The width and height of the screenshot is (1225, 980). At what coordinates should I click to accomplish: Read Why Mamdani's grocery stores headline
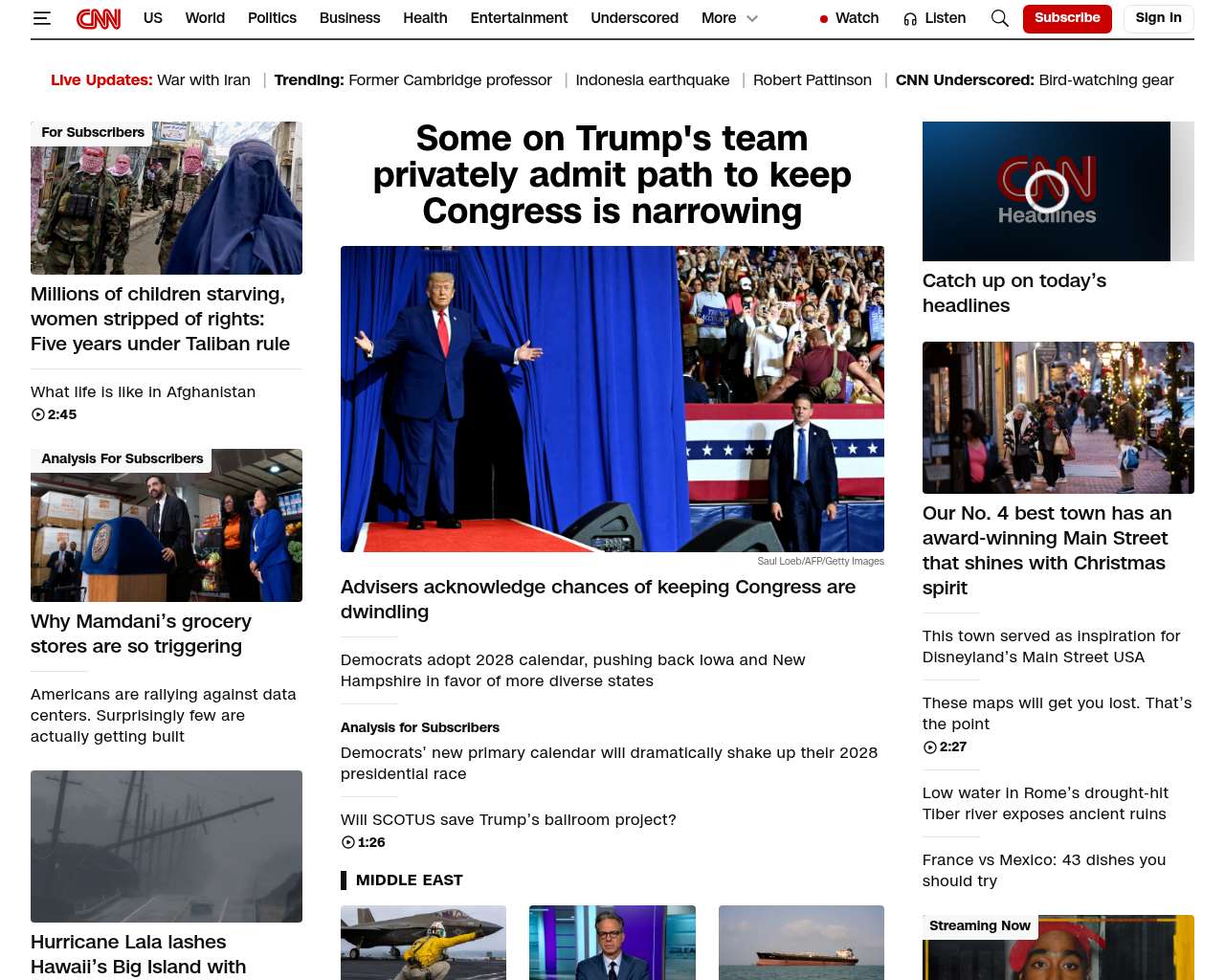click(x=141, y=634)
